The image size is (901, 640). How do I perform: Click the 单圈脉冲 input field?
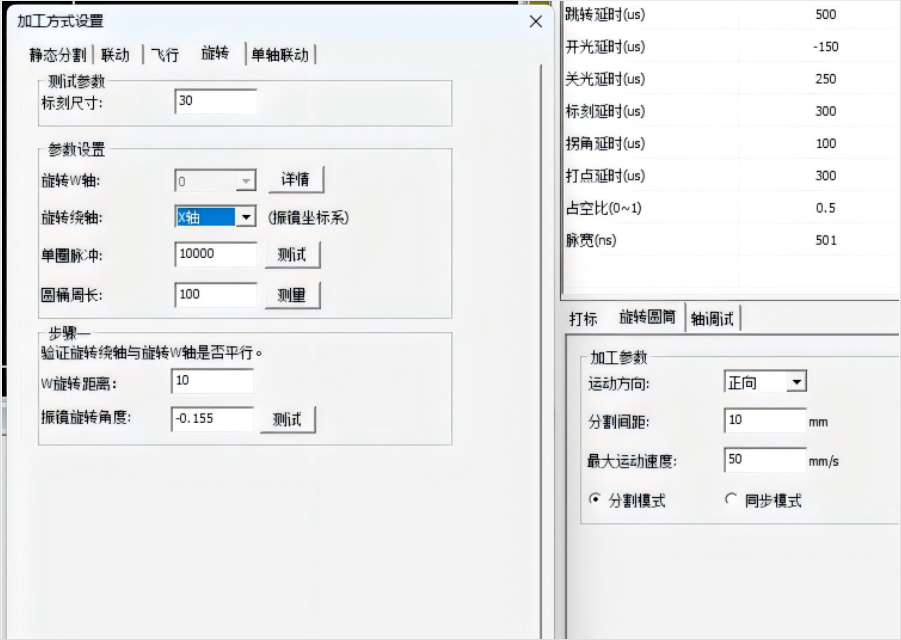(x=215, y=254)
